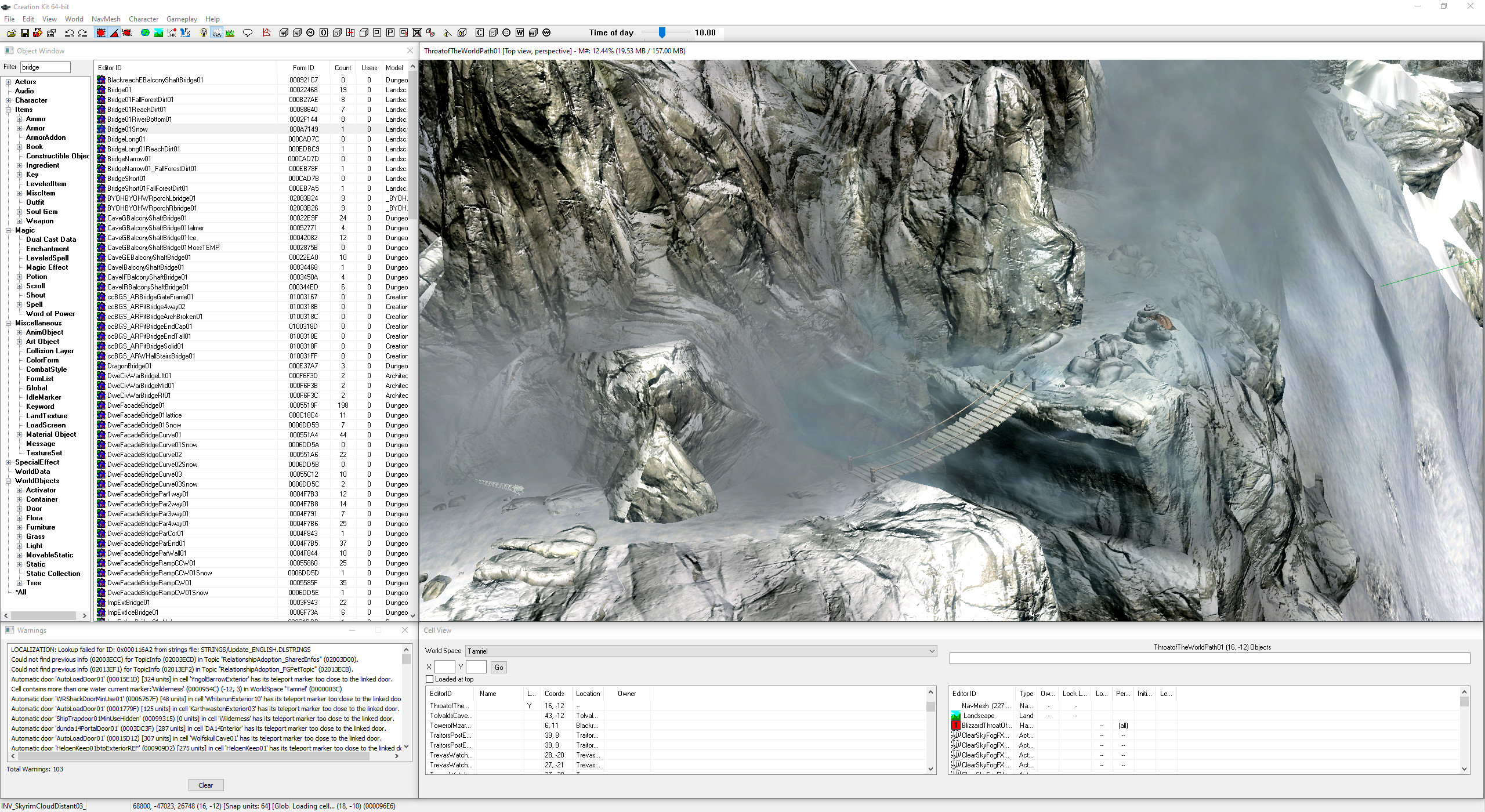Screen dimensions: 1485x812
Task: Open the NavMesh menu
Action: [106, 19]
